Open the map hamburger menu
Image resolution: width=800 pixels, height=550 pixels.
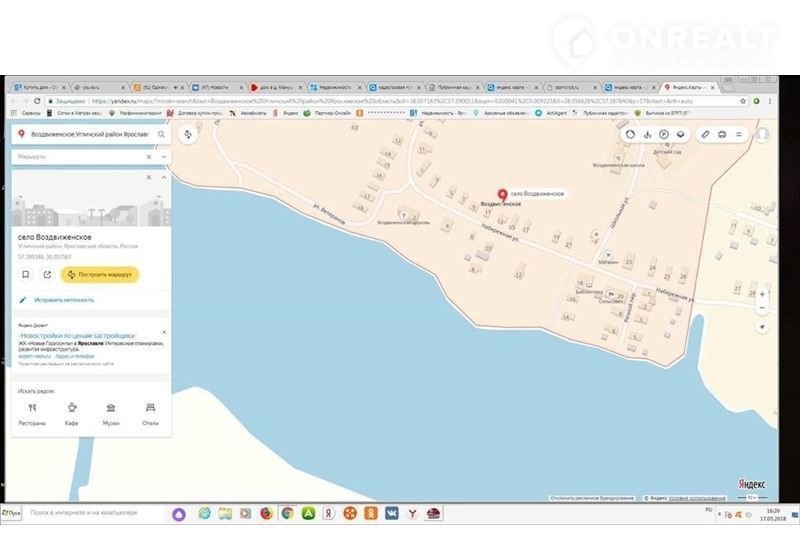737,134
